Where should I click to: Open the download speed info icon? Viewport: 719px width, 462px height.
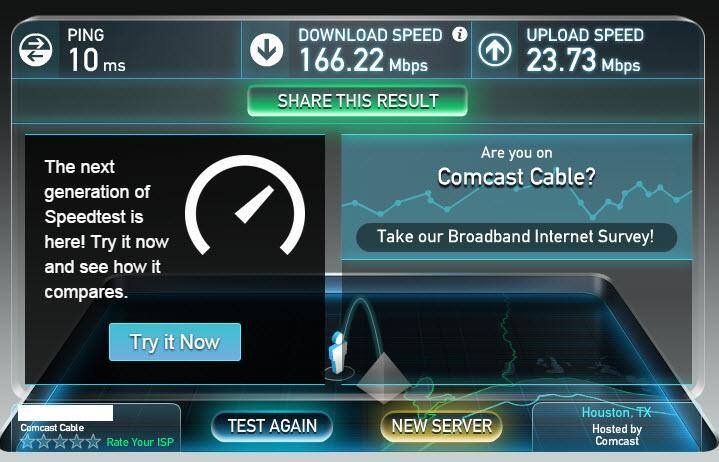tap(459, 34)
